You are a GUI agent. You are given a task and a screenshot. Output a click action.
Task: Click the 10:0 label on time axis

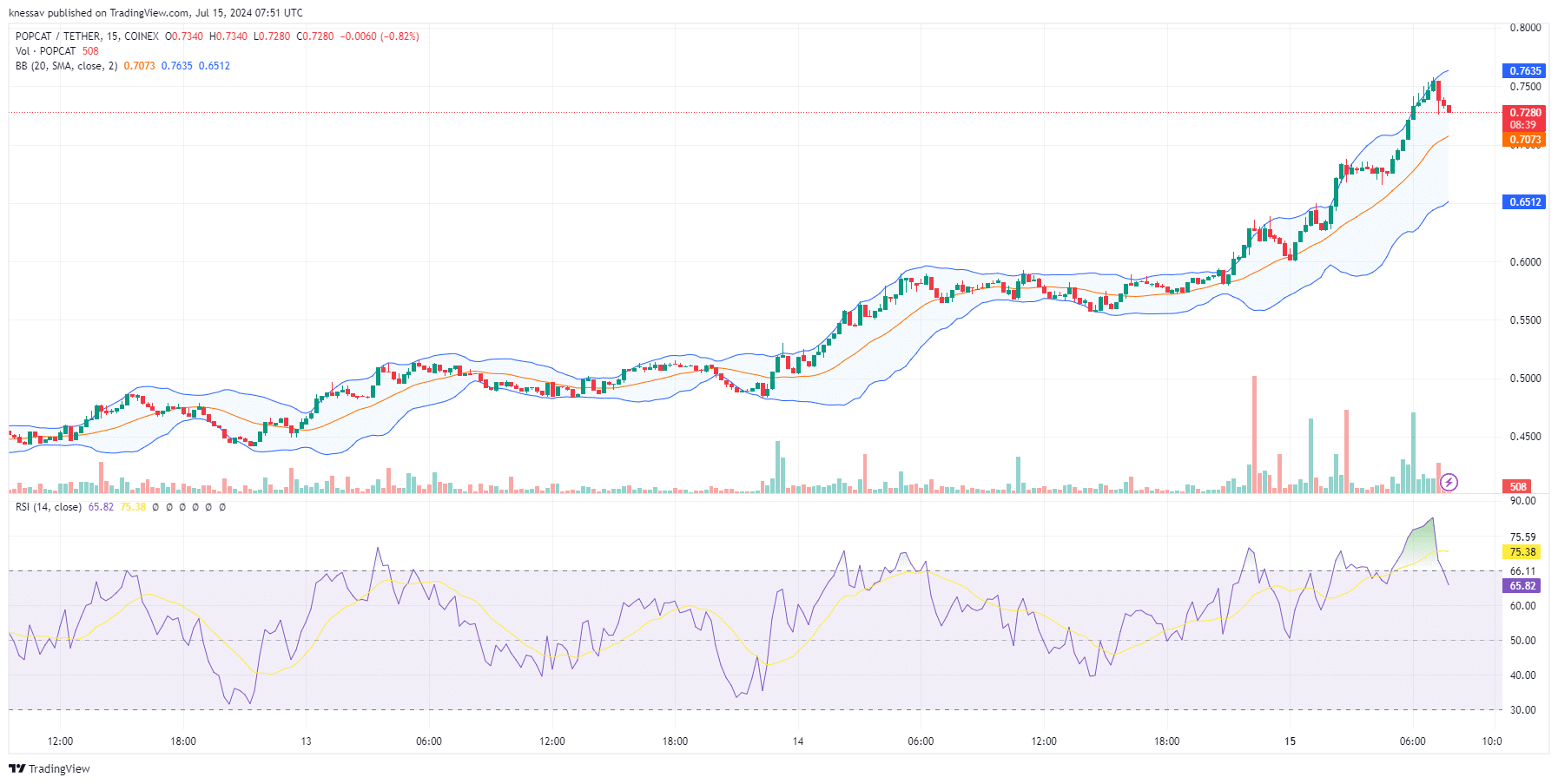1491,741
